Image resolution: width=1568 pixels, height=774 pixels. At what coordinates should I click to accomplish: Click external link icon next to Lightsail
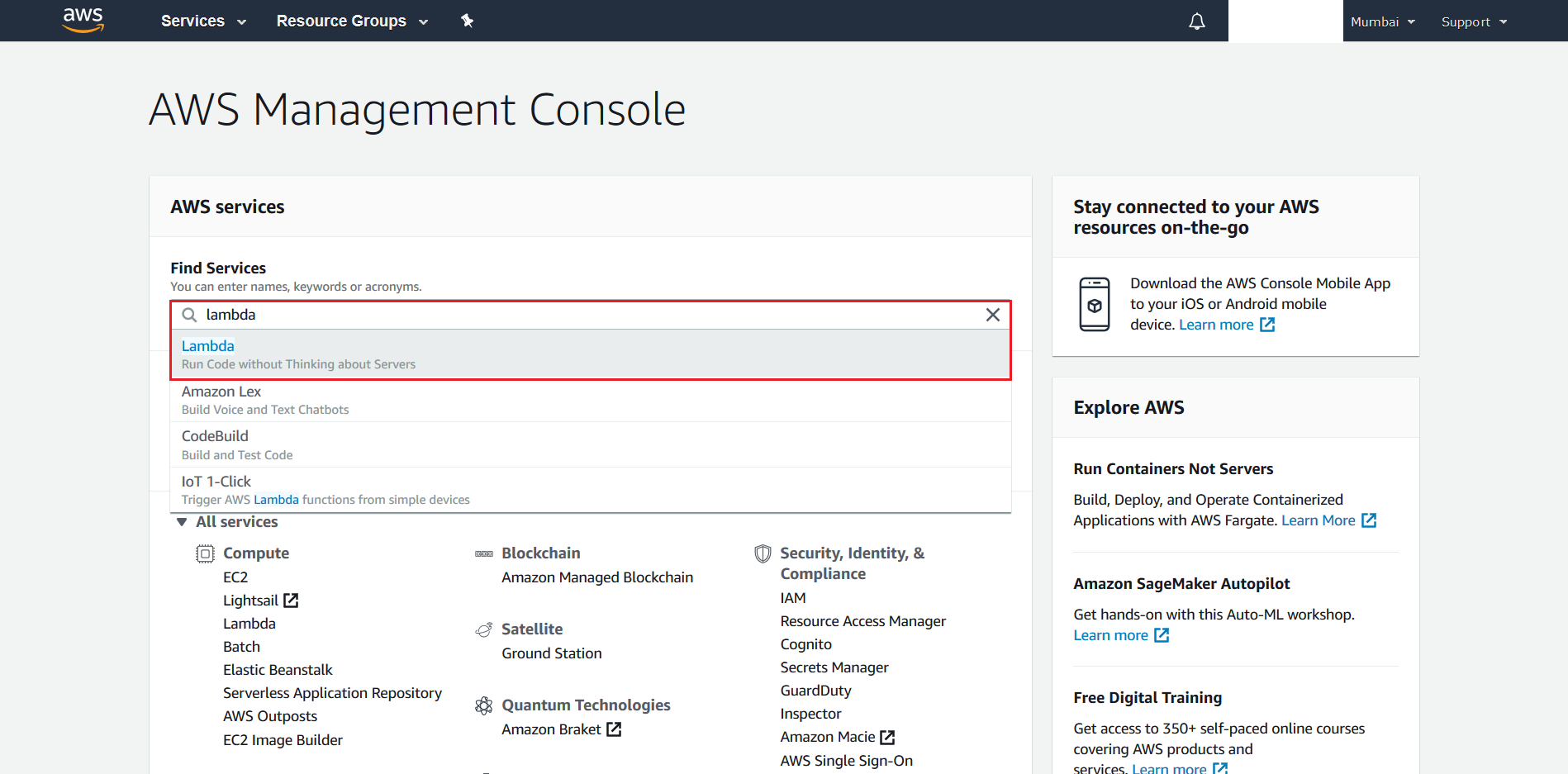291,601
